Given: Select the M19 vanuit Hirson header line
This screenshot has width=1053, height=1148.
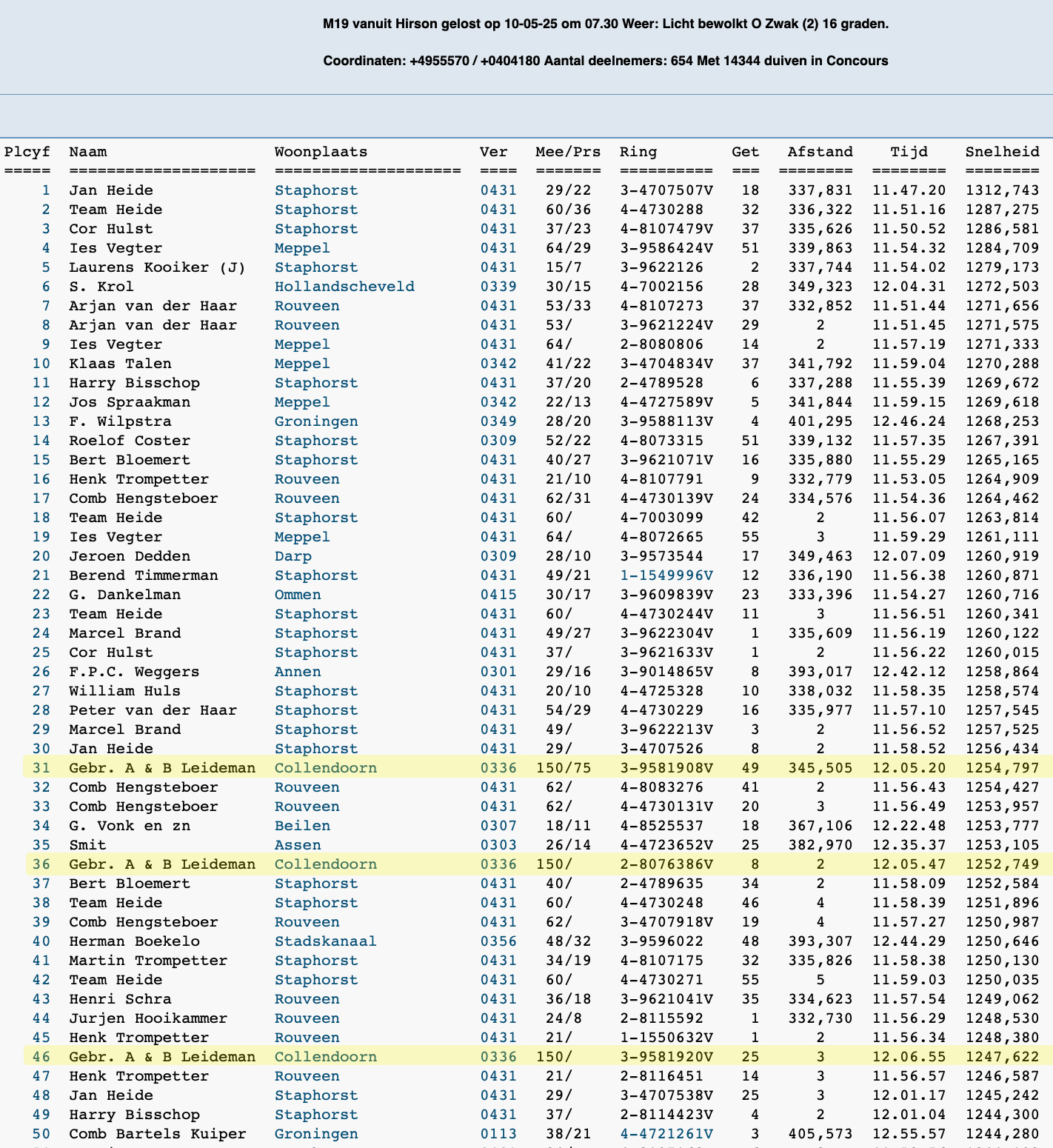Looking at the screenshot, I should pos(606,24).
